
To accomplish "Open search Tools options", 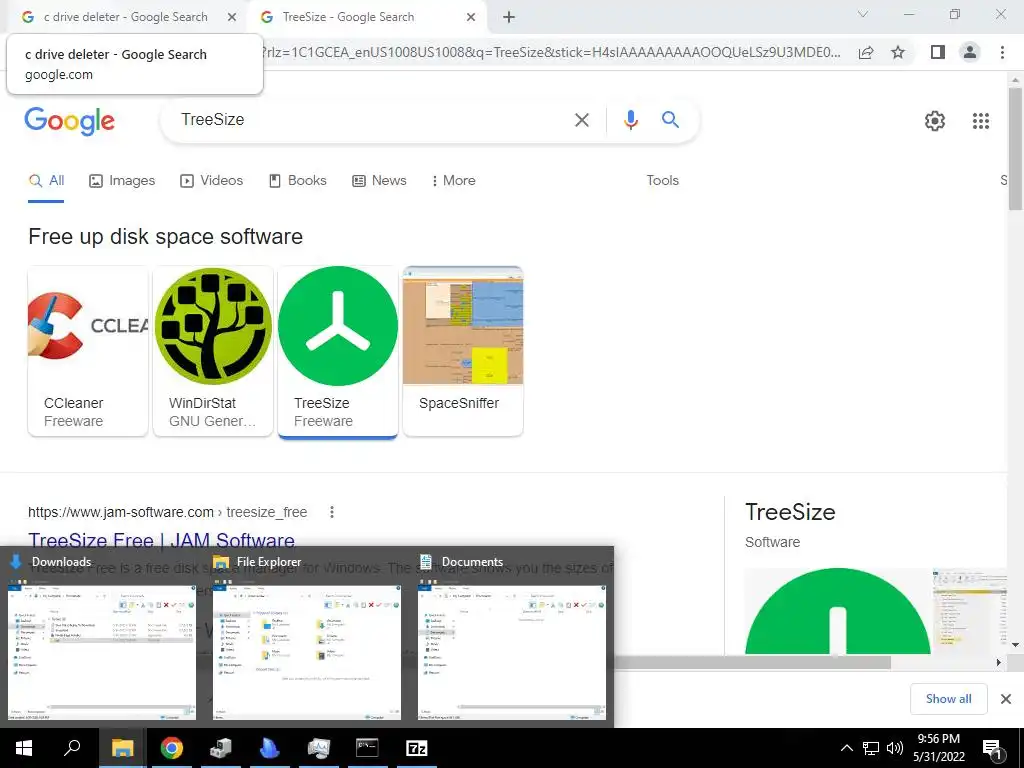I will (x=662, y=181).
